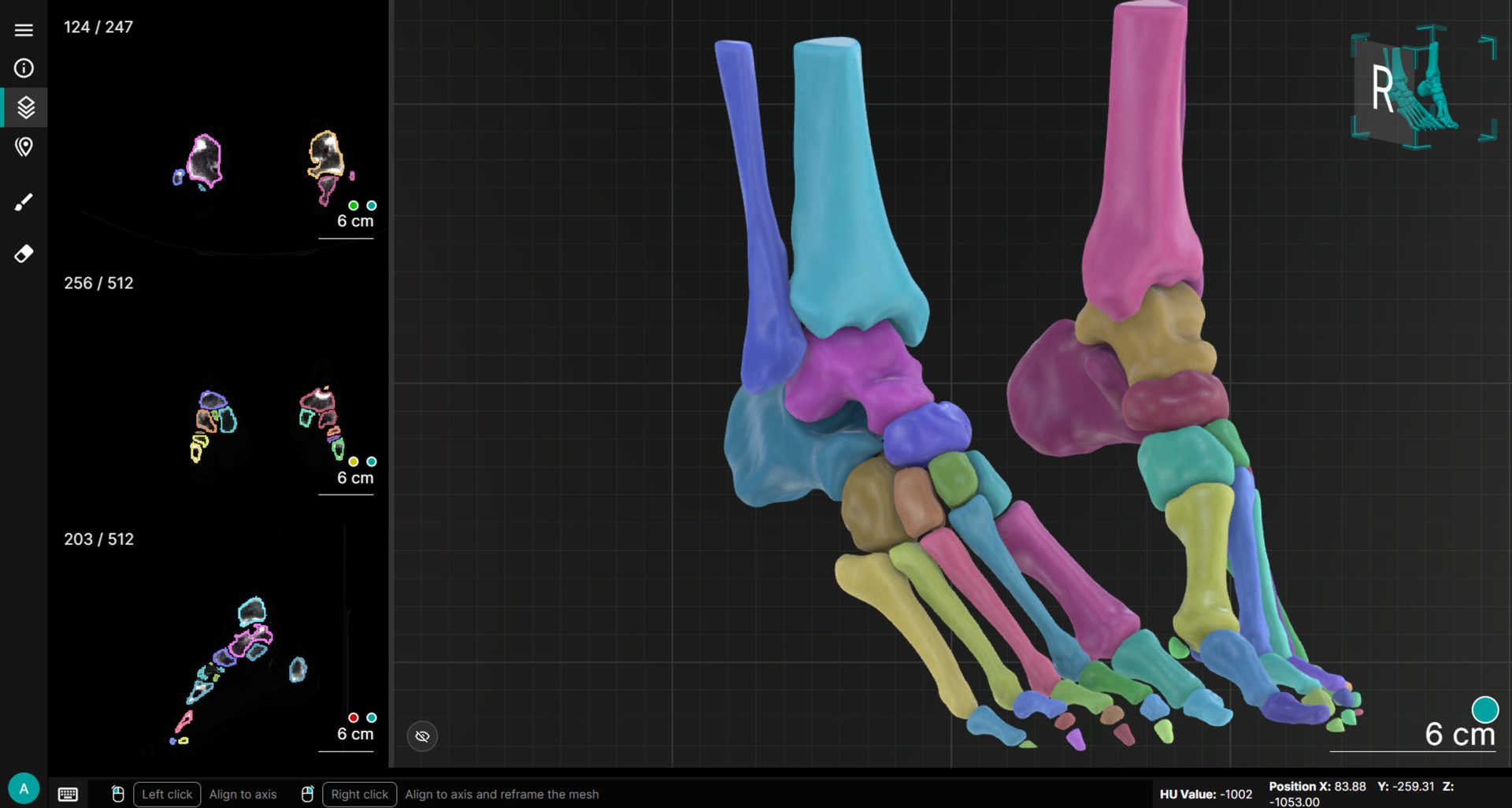The width and height of the screenshot is (1512, 808).
Task: Click the red dot in bottom slice view
Action: (x=354, y=717)
